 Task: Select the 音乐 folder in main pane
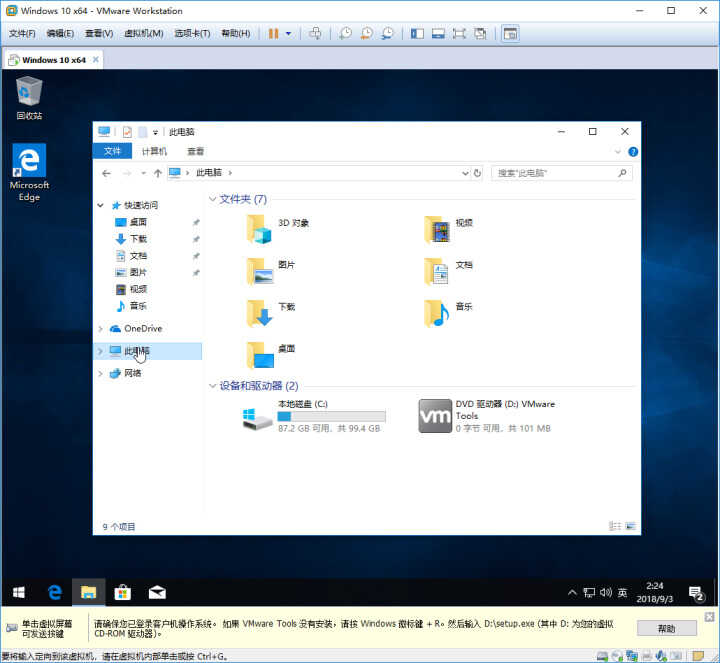tap(448, 313)
